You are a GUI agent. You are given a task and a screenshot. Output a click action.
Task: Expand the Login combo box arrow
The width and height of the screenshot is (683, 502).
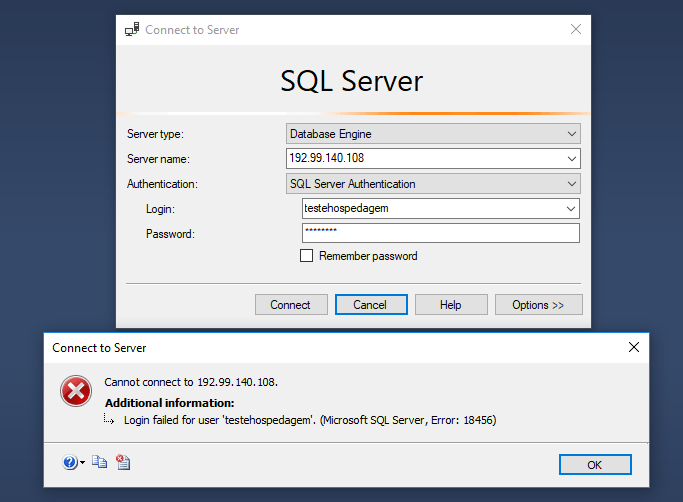click(x=571, y=209)
